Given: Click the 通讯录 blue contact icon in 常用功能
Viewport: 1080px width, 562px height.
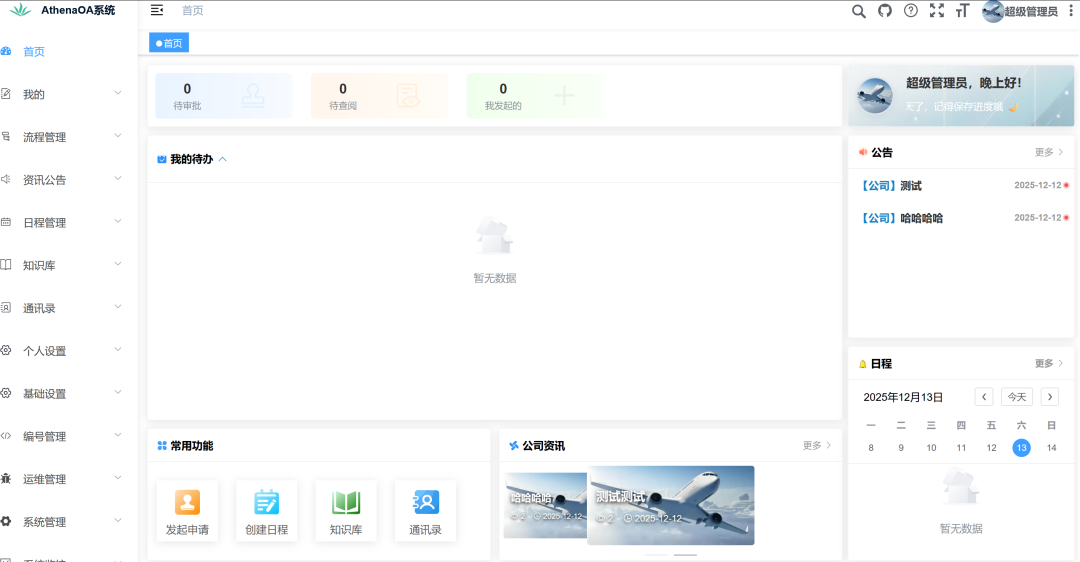Looking at the screenshot, I should click(x=425, y=502).
